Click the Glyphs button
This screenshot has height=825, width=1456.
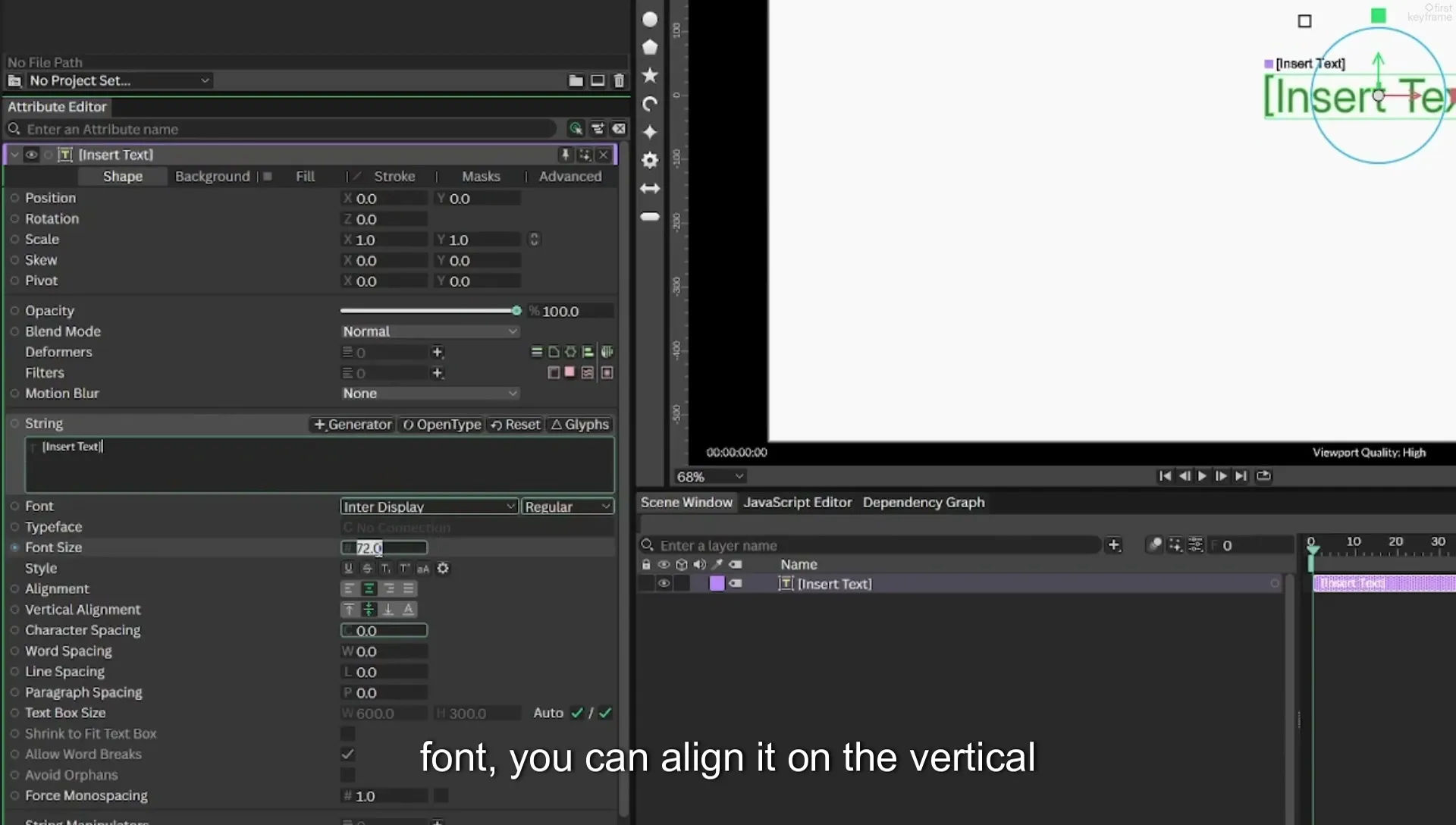pos(580,425)
